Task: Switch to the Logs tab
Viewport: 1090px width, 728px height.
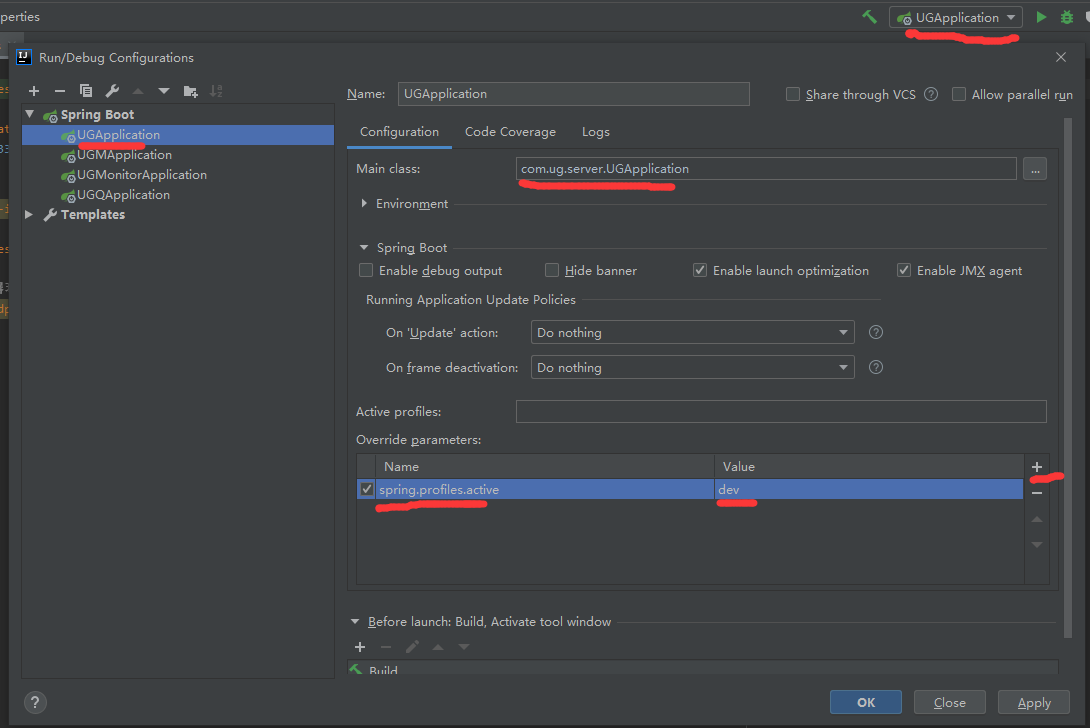Action: point(595,132)
